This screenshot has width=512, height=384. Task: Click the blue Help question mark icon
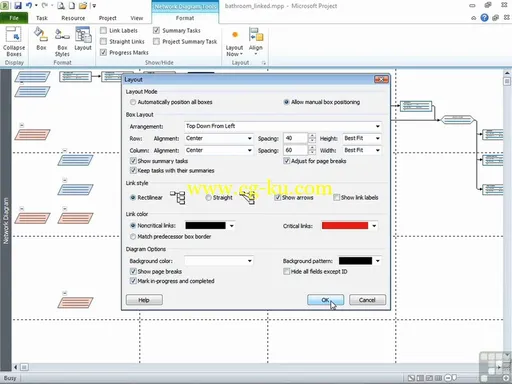484,18
